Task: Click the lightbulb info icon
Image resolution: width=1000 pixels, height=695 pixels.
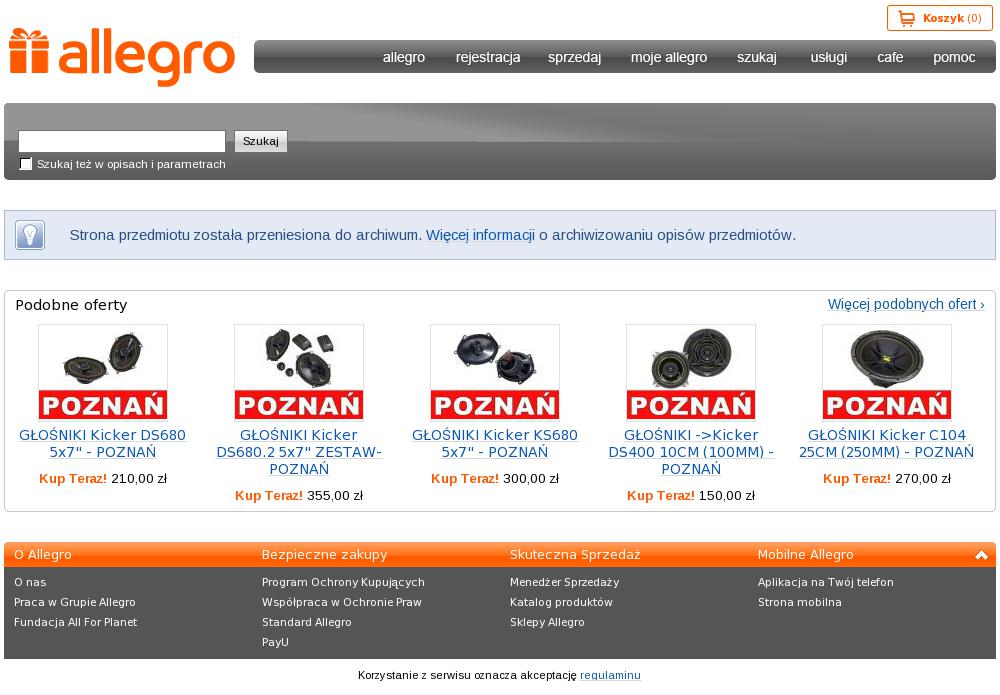Action: pos(30,235)
